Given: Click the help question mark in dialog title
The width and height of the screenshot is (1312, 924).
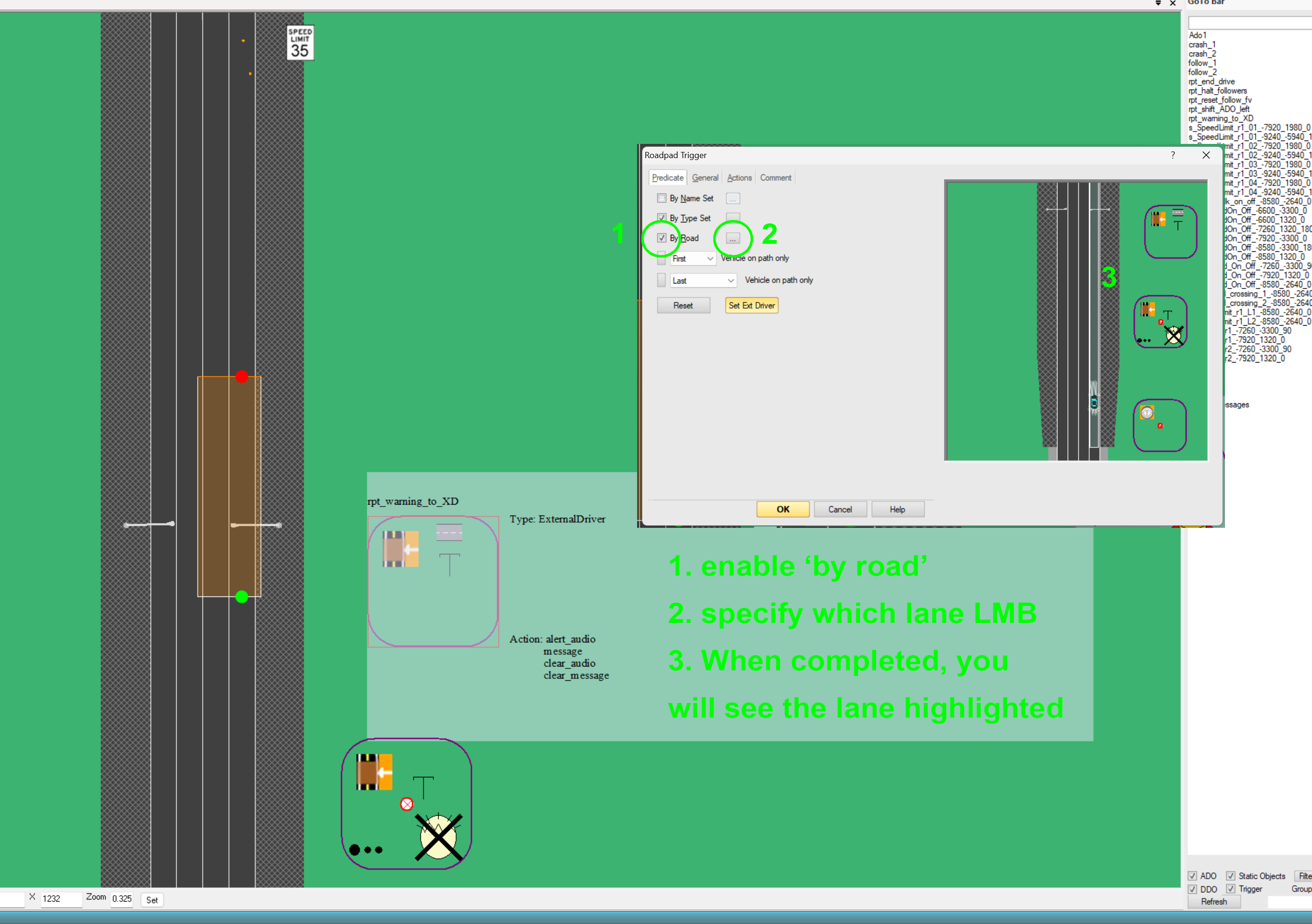Looking at the screenshot, I should coord(1172,155).
